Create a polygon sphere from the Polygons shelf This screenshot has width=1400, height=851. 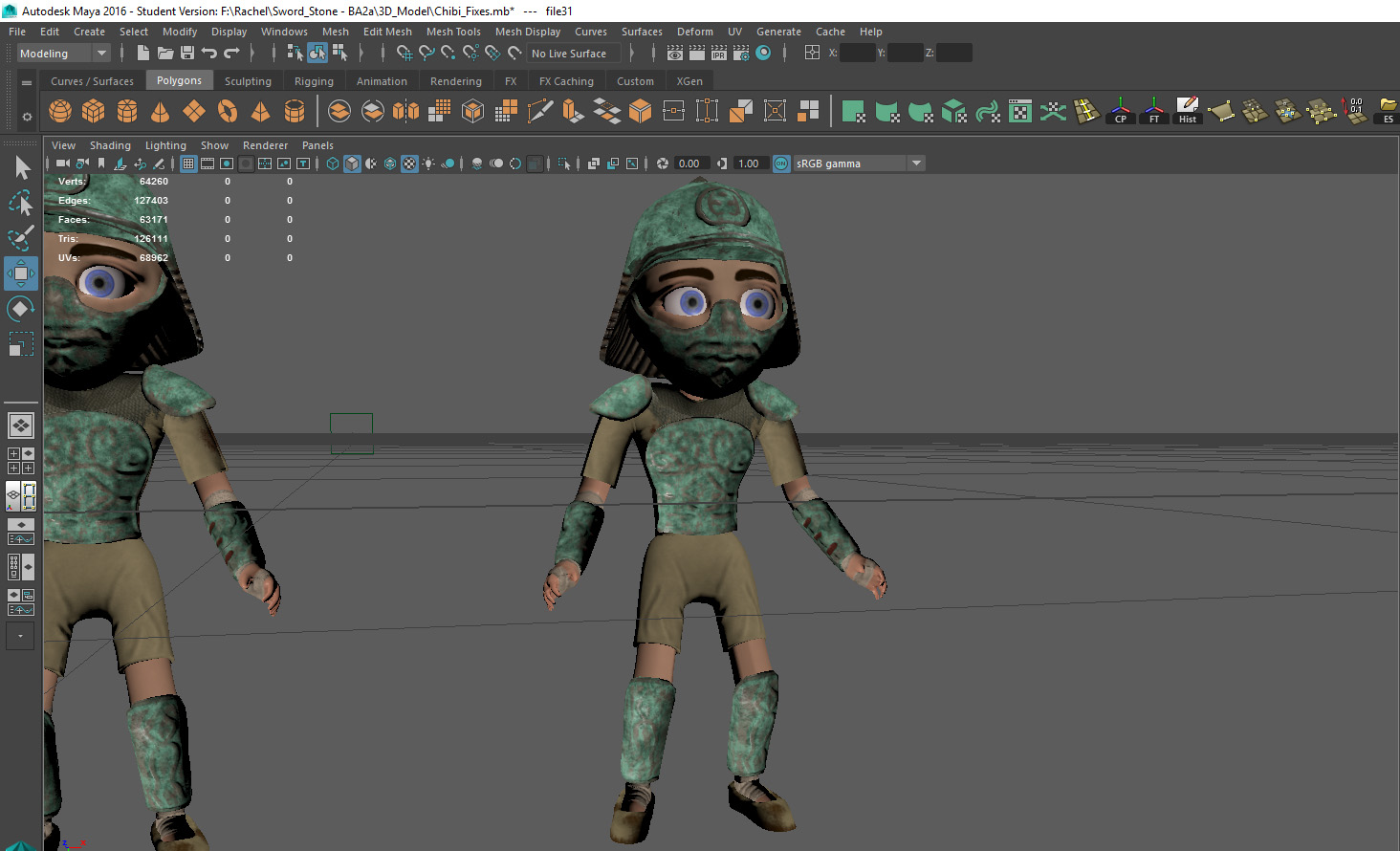(59, 111)
